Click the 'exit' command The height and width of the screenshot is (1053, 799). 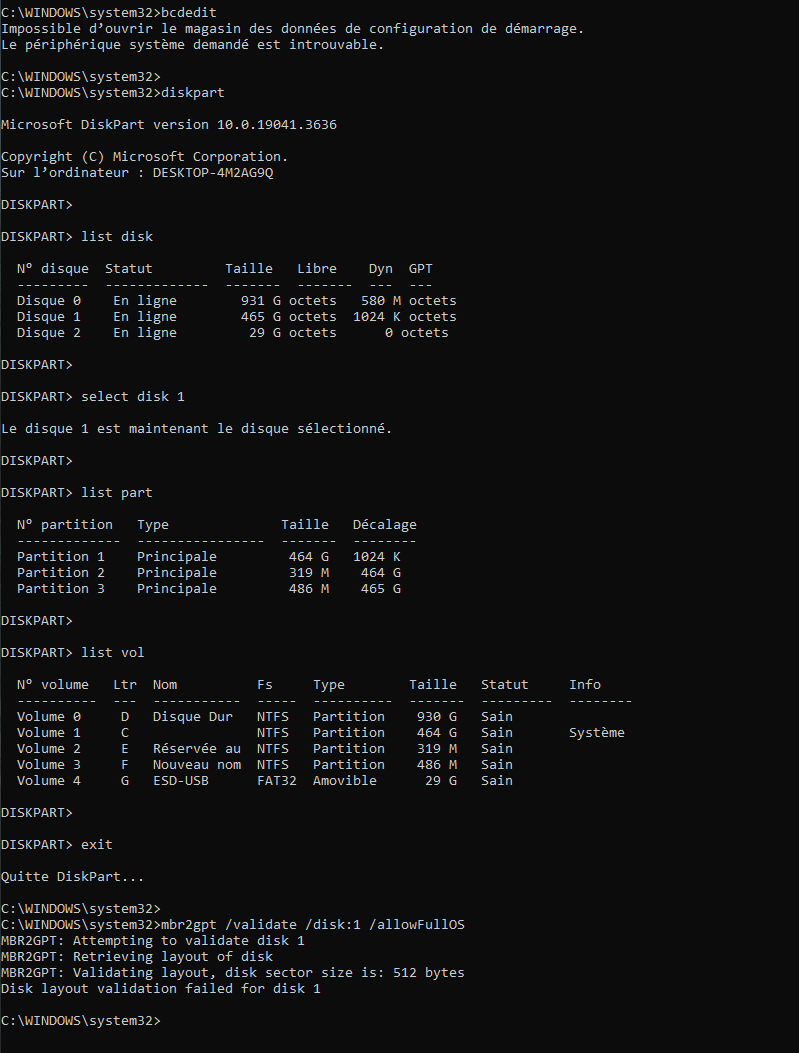[97, 845]
